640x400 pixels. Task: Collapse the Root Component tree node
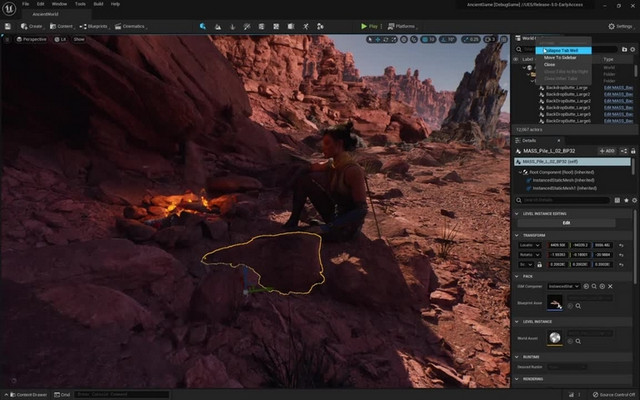tap(520, 173)
